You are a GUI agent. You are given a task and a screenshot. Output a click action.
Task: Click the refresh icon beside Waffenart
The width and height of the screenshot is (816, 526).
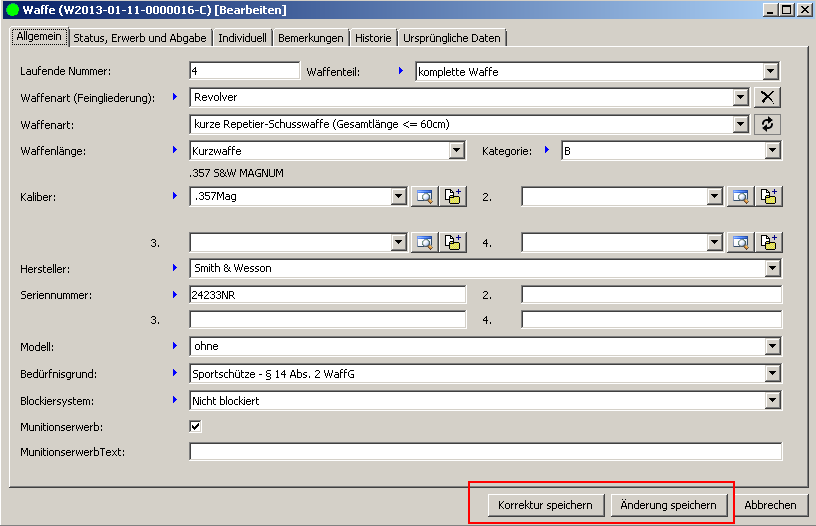[x=767, y=124]
